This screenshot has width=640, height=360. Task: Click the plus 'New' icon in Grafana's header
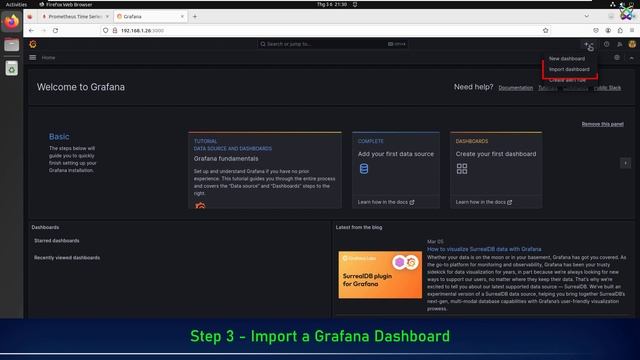(588, 44)
